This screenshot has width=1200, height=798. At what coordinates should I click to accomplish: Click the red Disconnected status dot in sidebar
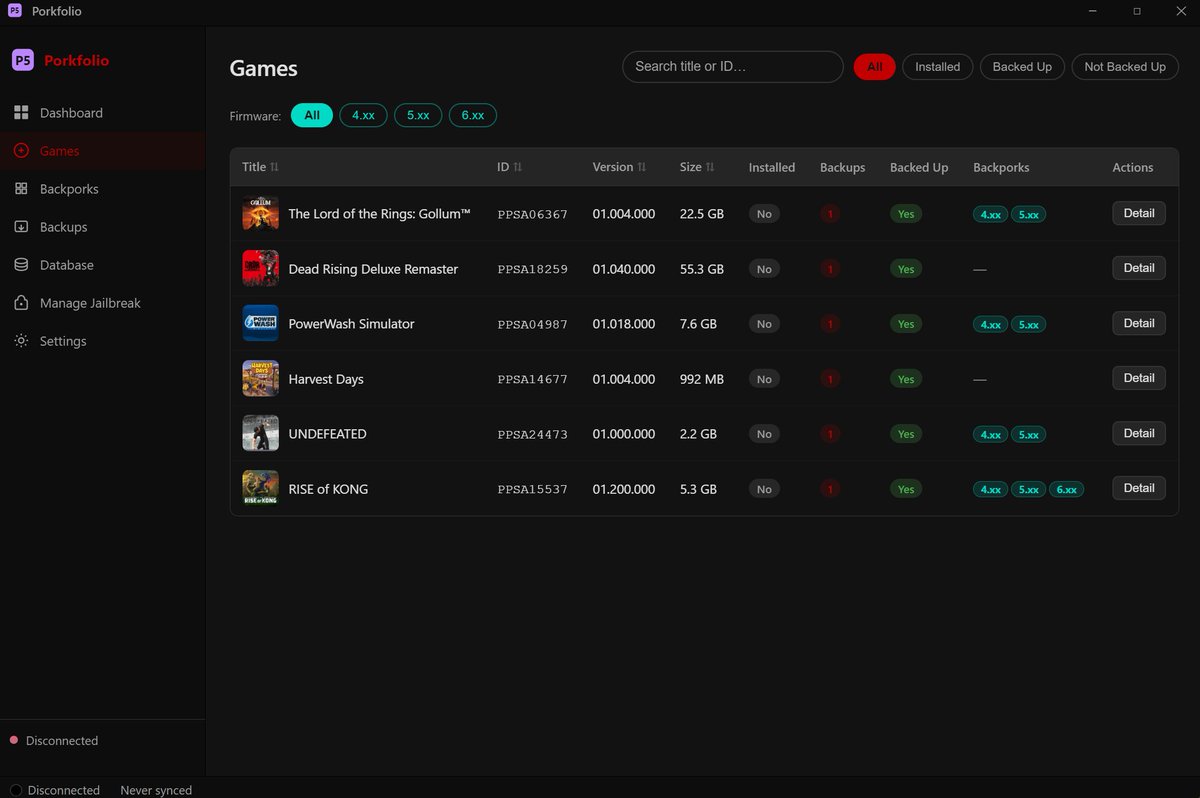pyautogui.click(x=14, y=740)
